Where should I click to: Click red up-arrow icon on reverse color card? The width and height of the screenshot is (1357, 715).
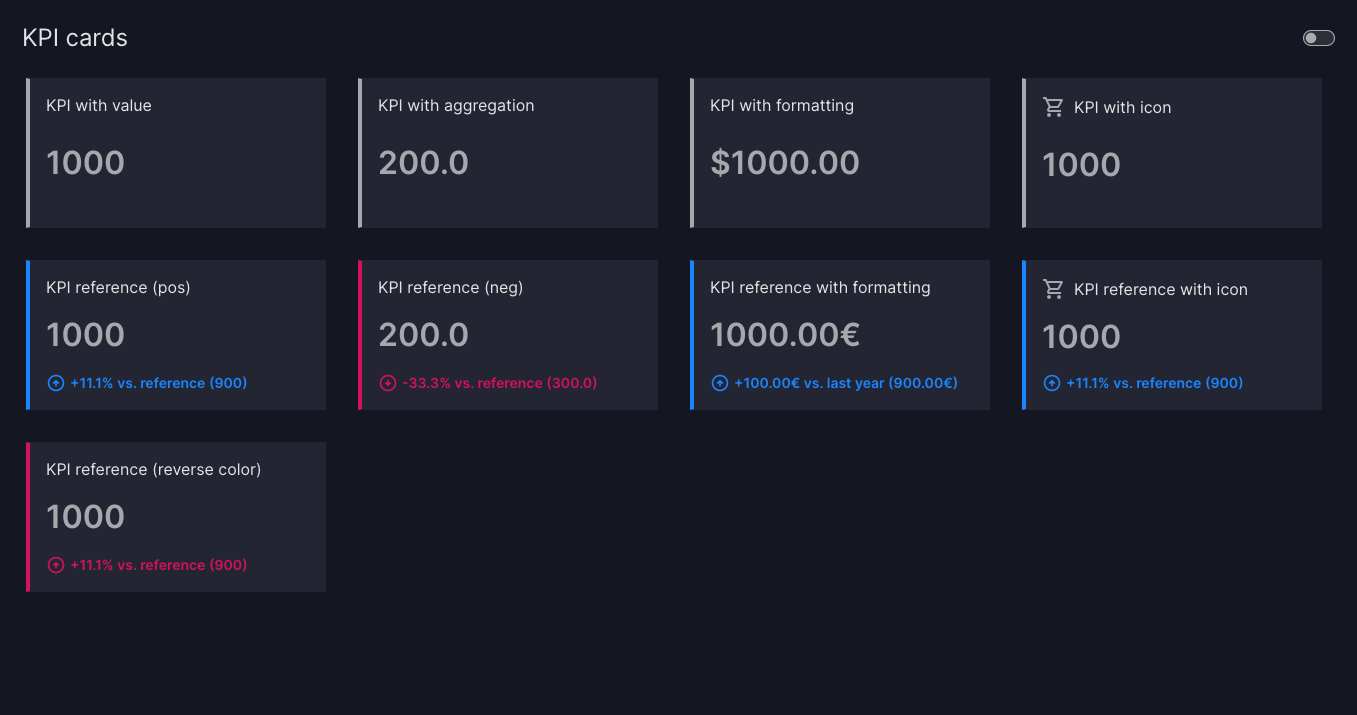point(56,565)
